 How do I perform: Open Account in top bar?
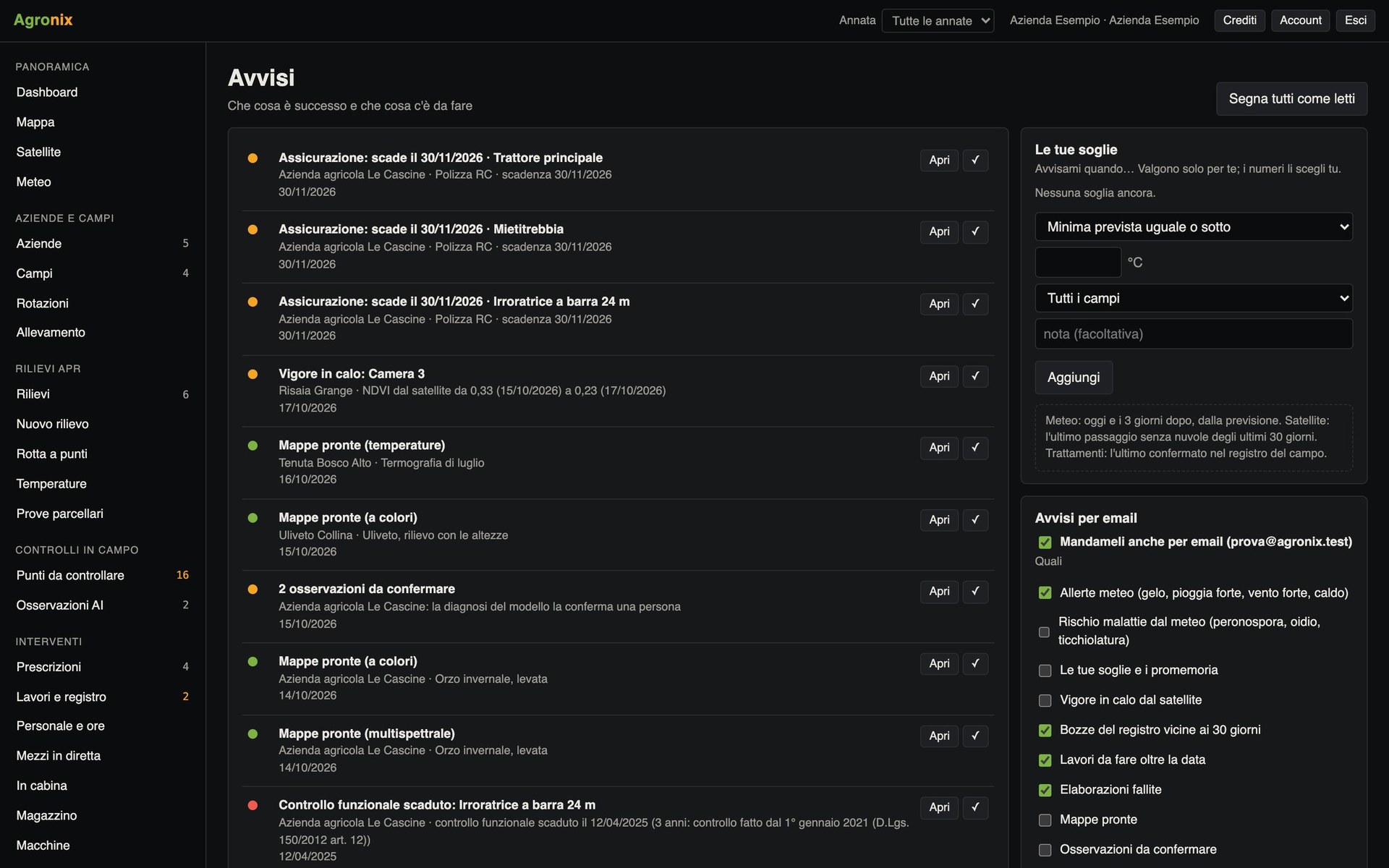point(1300,20)
